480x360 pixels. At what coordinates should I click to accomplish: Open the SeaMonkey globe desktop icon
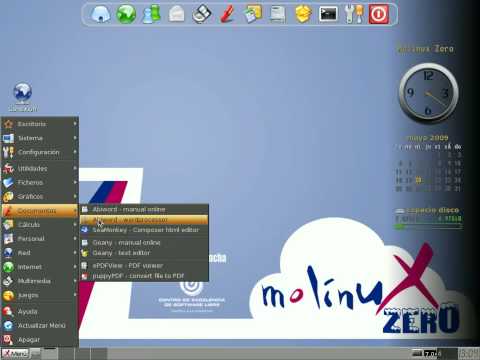[x=23, y=93]
